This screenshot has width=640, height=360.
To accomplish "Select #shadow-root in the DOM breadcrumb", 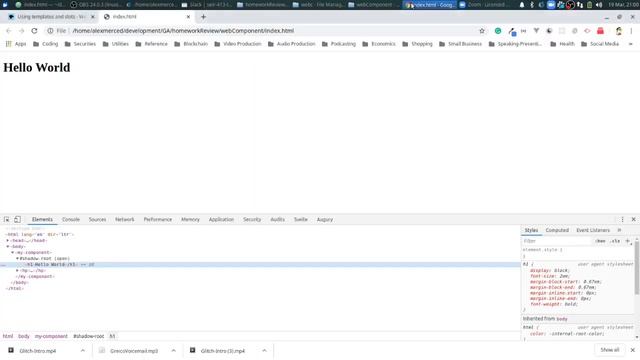I will (x=89, y=336).
